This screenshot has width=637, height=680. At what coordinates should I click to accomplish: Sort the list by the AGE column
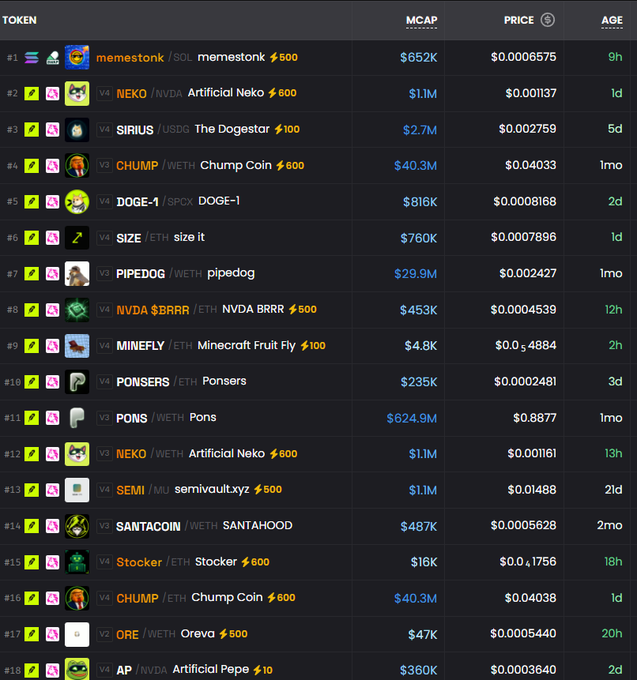[x=612, y=20]
